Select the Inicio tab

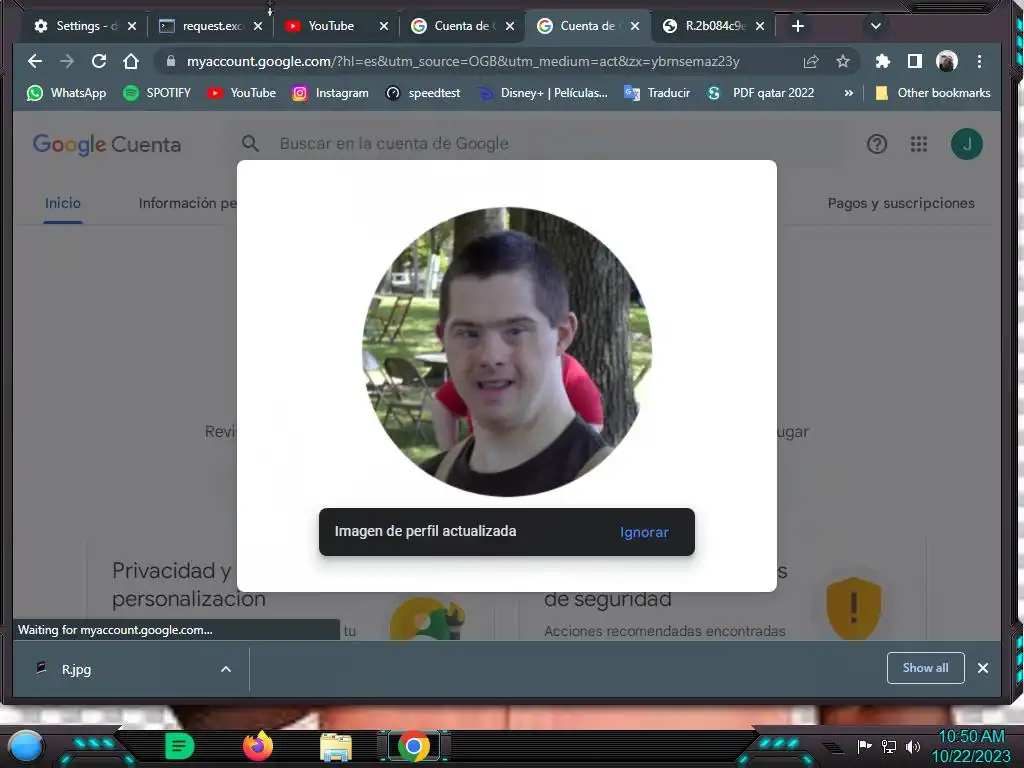(x=63, y=203)
